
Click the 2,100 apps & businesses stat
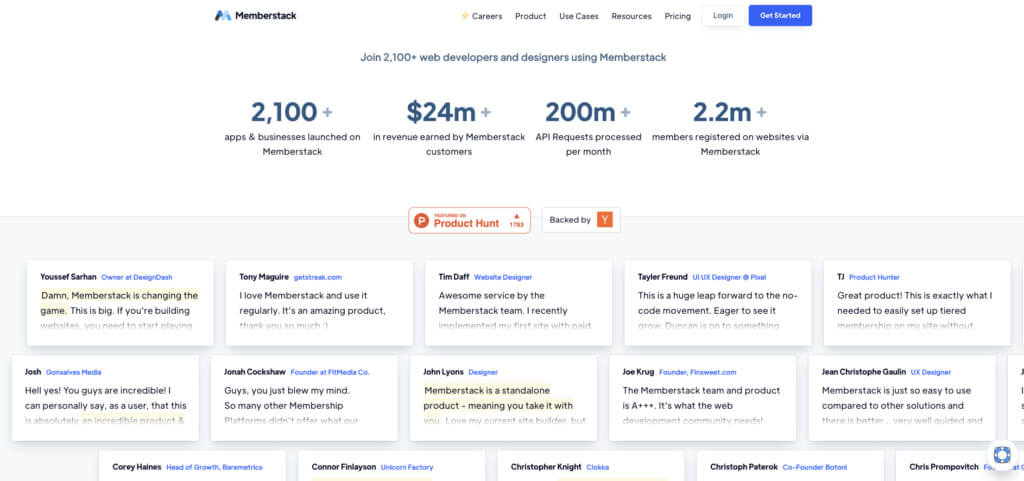pyautogui.click(x=292, y=127)
